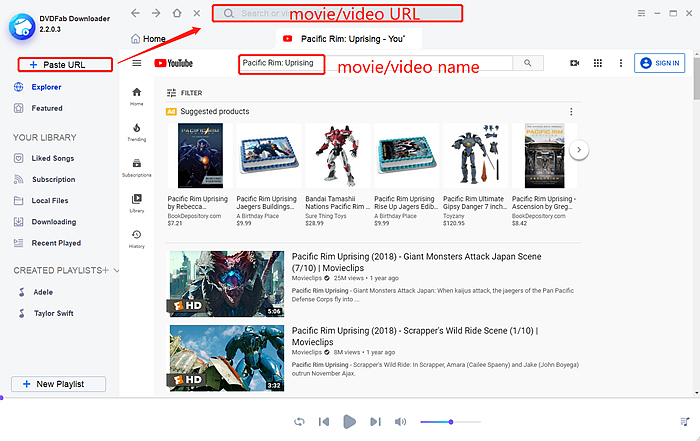The width and height of the screenshot is (700, 441).
Task: Open Library in YouTube side rail
Action: [137, 203]
